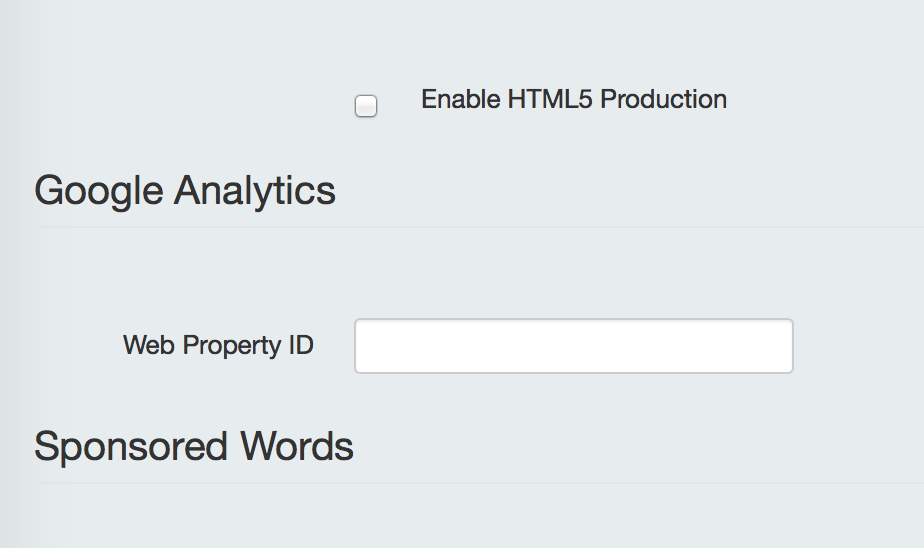Click the word 'Google' in the heading
The image size is (924, 548).
(x=99, y=191)
